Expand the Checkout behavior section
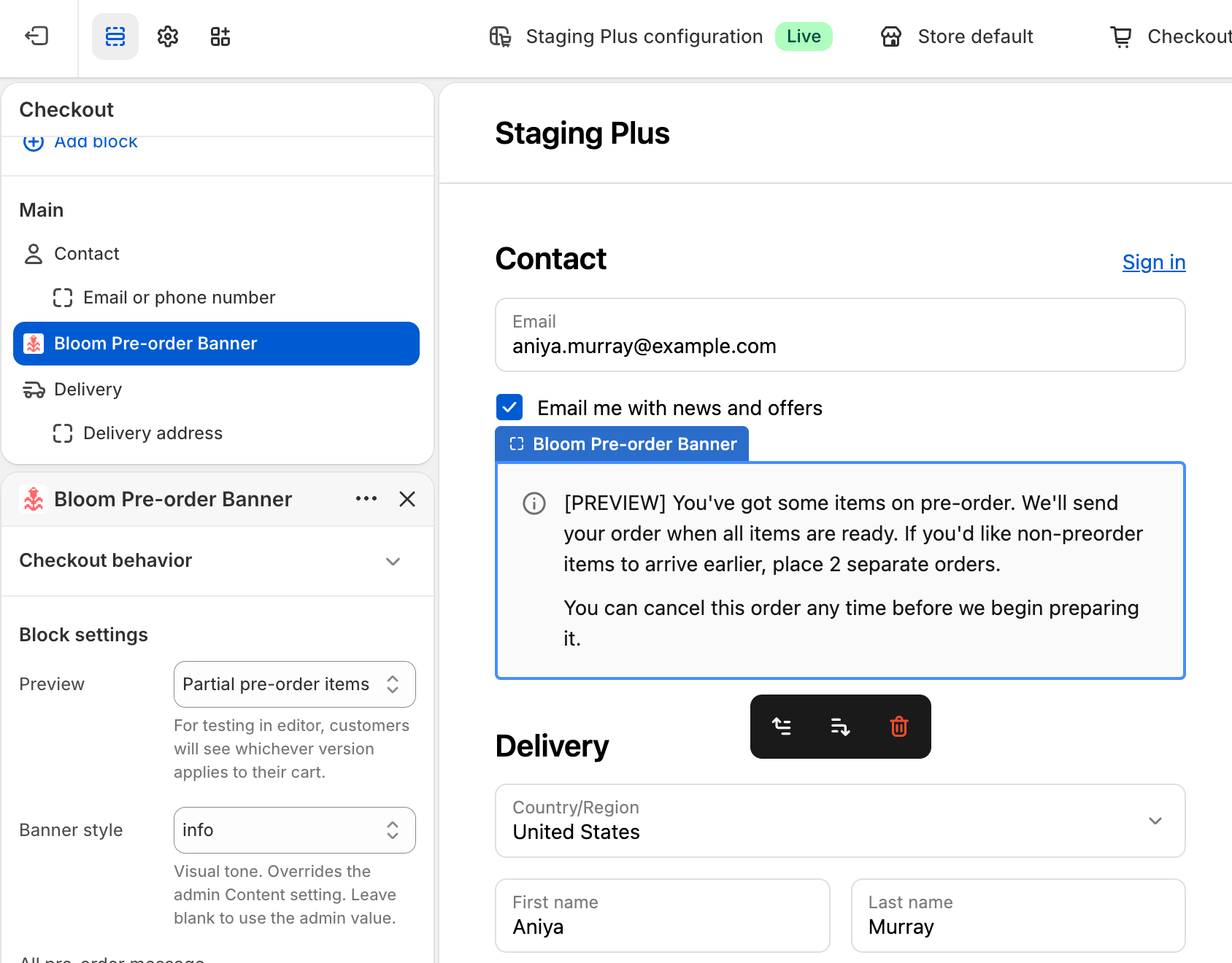This screenshot has width=1232, height=963. (217, 561)
